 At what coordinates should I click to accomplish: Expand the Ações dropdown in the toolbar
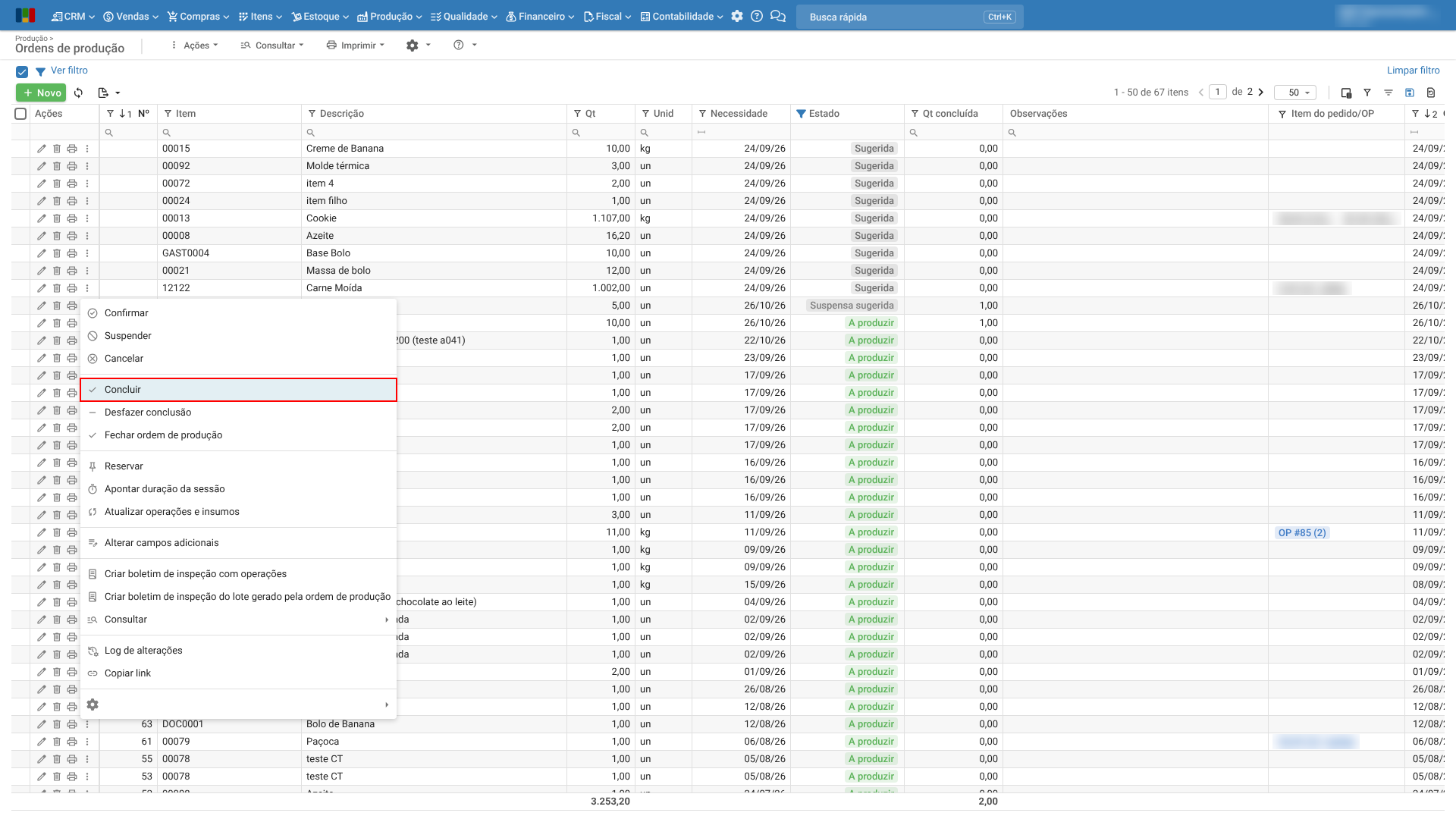196,45
